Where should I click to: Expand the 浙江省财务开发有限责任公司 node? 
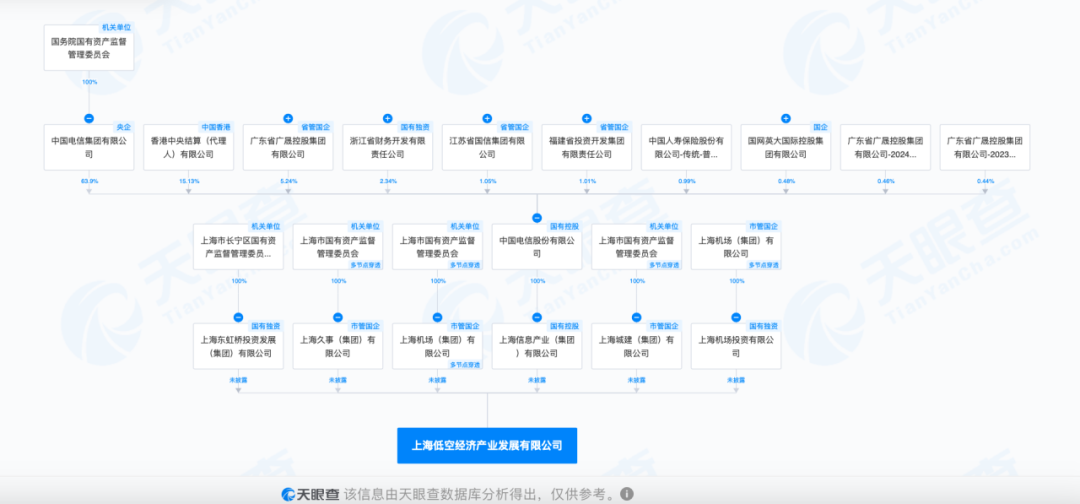point(388,118)
